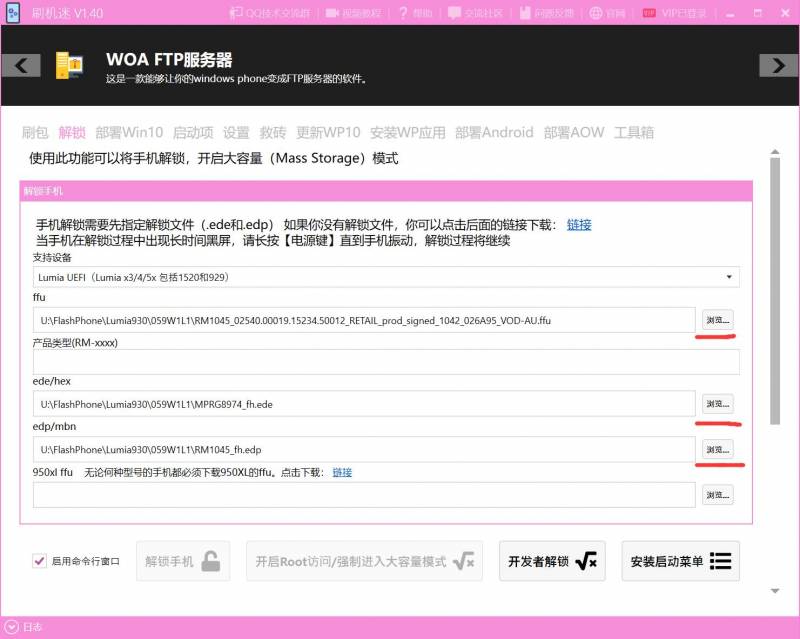The image size is (800, 639).
Task: Click the 950XL ffu download 链接
Action: 342,472
